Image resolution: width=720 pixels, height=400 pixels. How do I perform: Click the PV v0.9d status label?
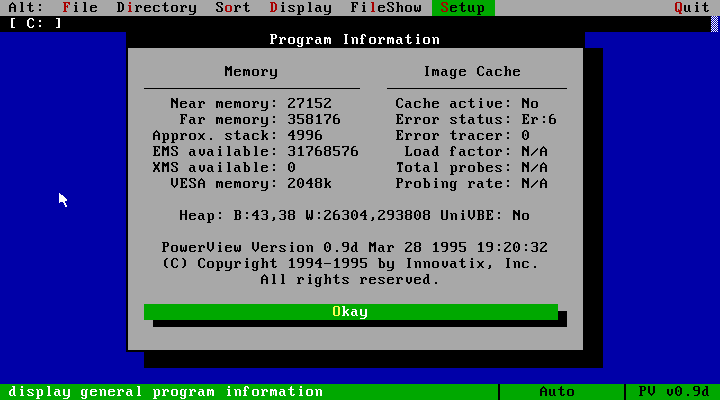coord(673,391)
